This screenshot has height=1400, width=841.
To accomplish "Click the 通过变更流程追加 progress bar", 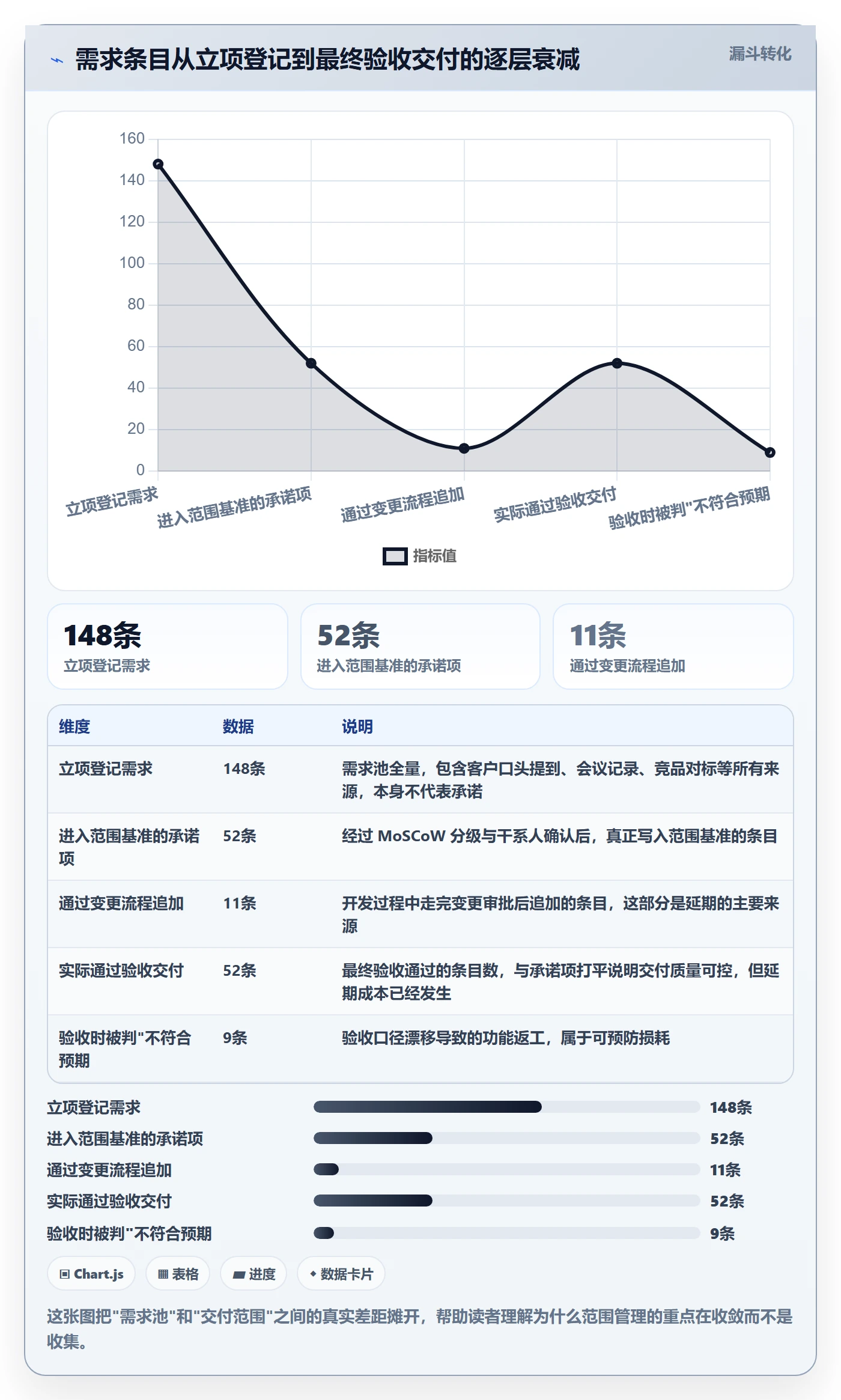I will [506, 1169].
